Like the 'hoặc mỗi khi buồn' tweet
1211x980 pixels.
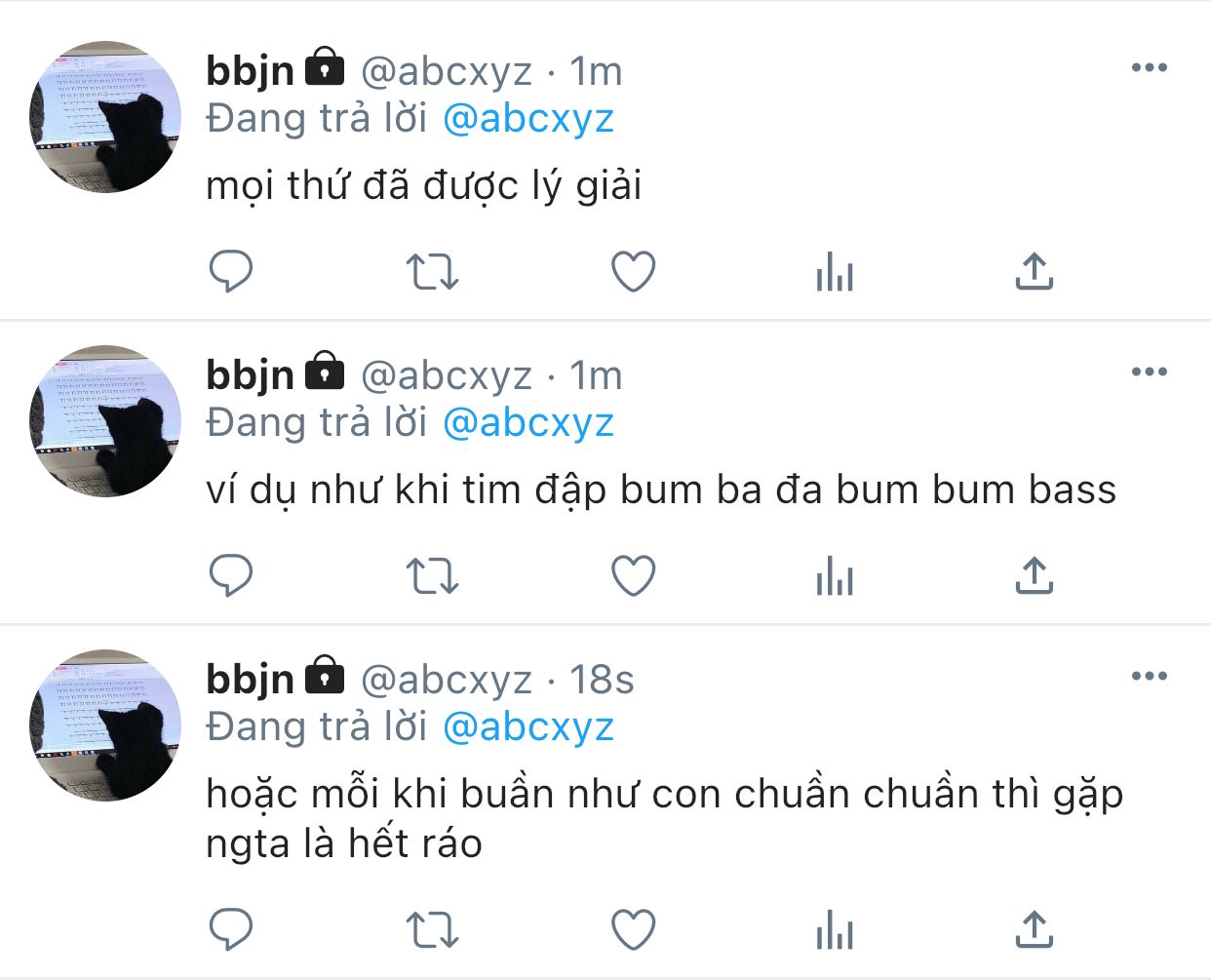point(633,929)
